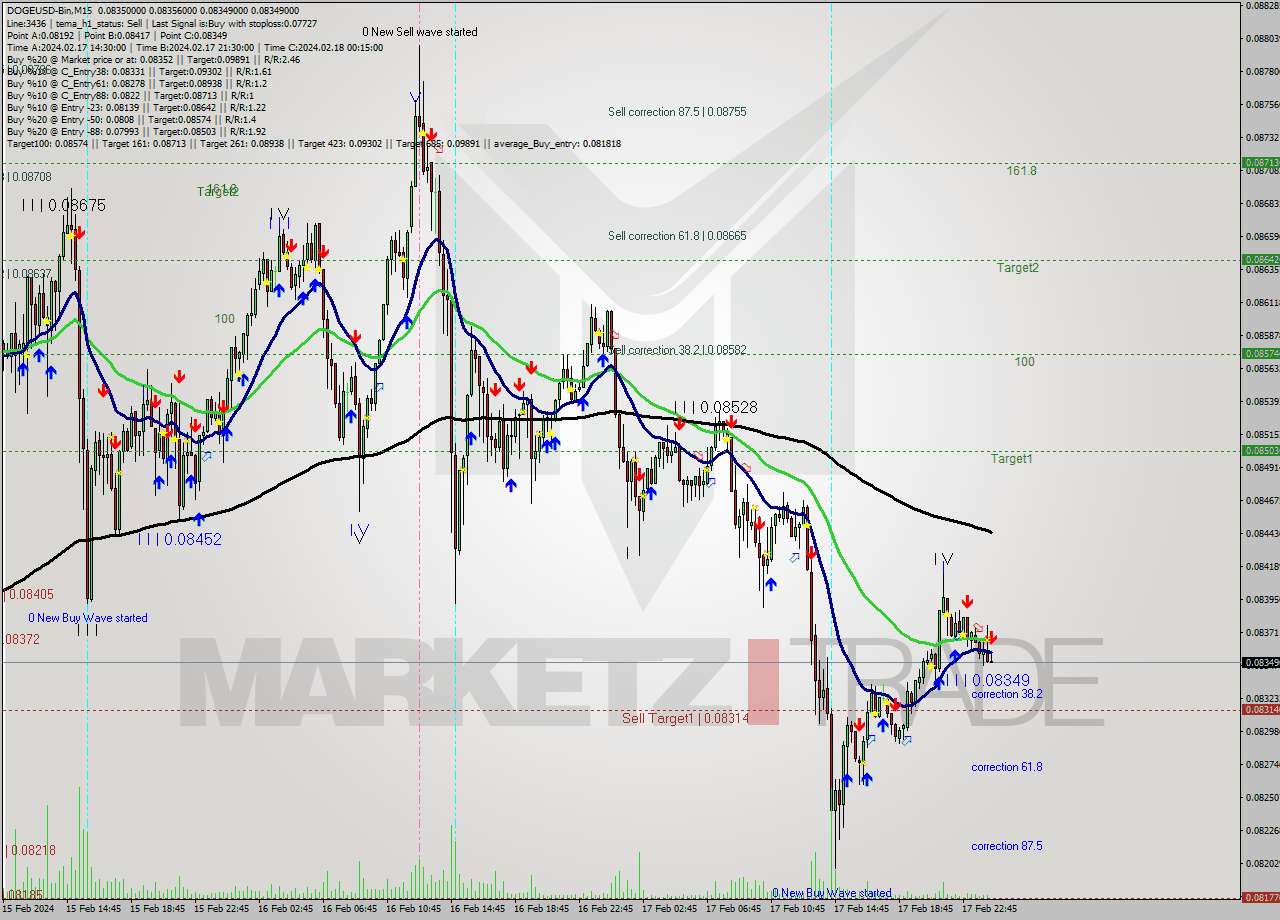
Task: Click the '| | | 0.08452' wave label
Action: (180, 539)
